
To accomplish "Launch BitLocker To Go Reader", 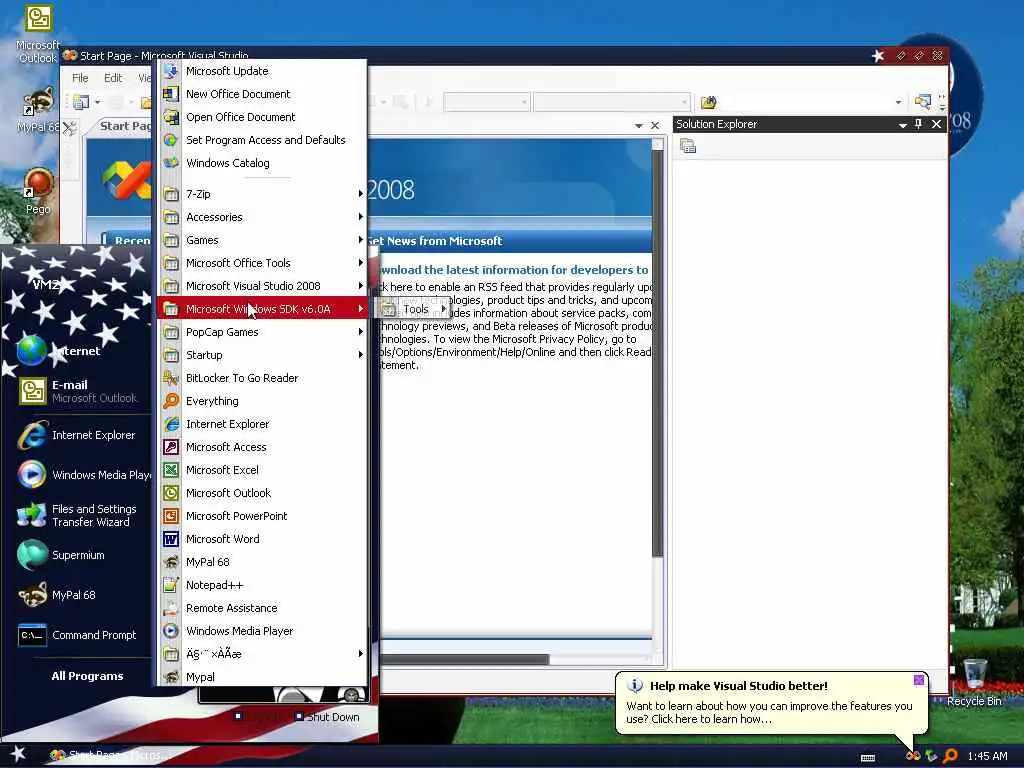I will 262,377.
